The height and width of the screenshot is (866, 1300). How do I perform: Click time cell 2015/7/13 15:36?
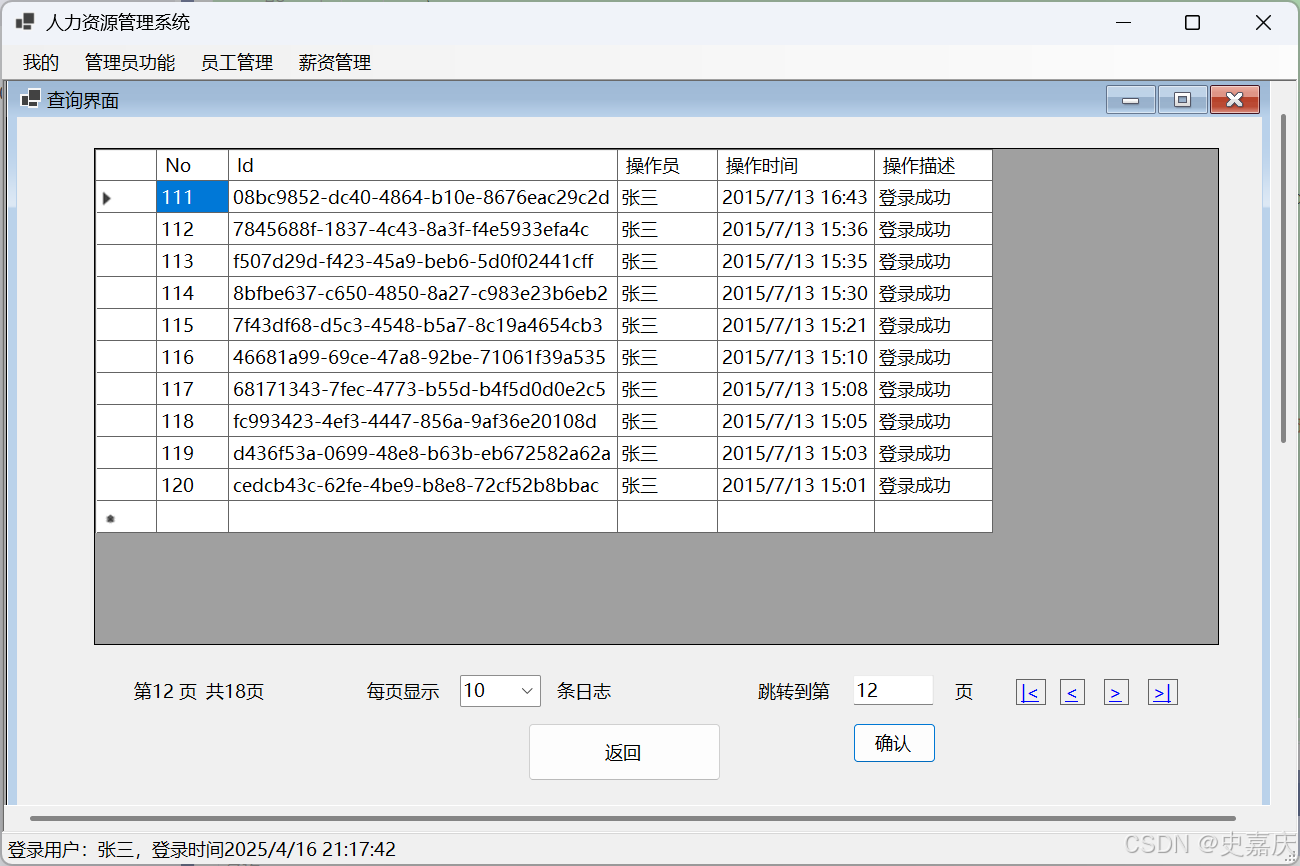pos(796,229)
